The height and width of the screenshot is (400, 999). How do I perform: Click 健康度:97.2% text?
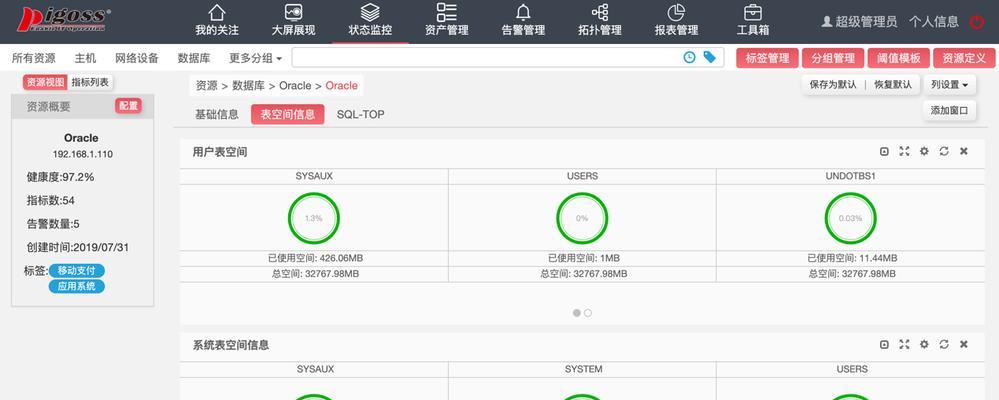(x=61, y=177)
